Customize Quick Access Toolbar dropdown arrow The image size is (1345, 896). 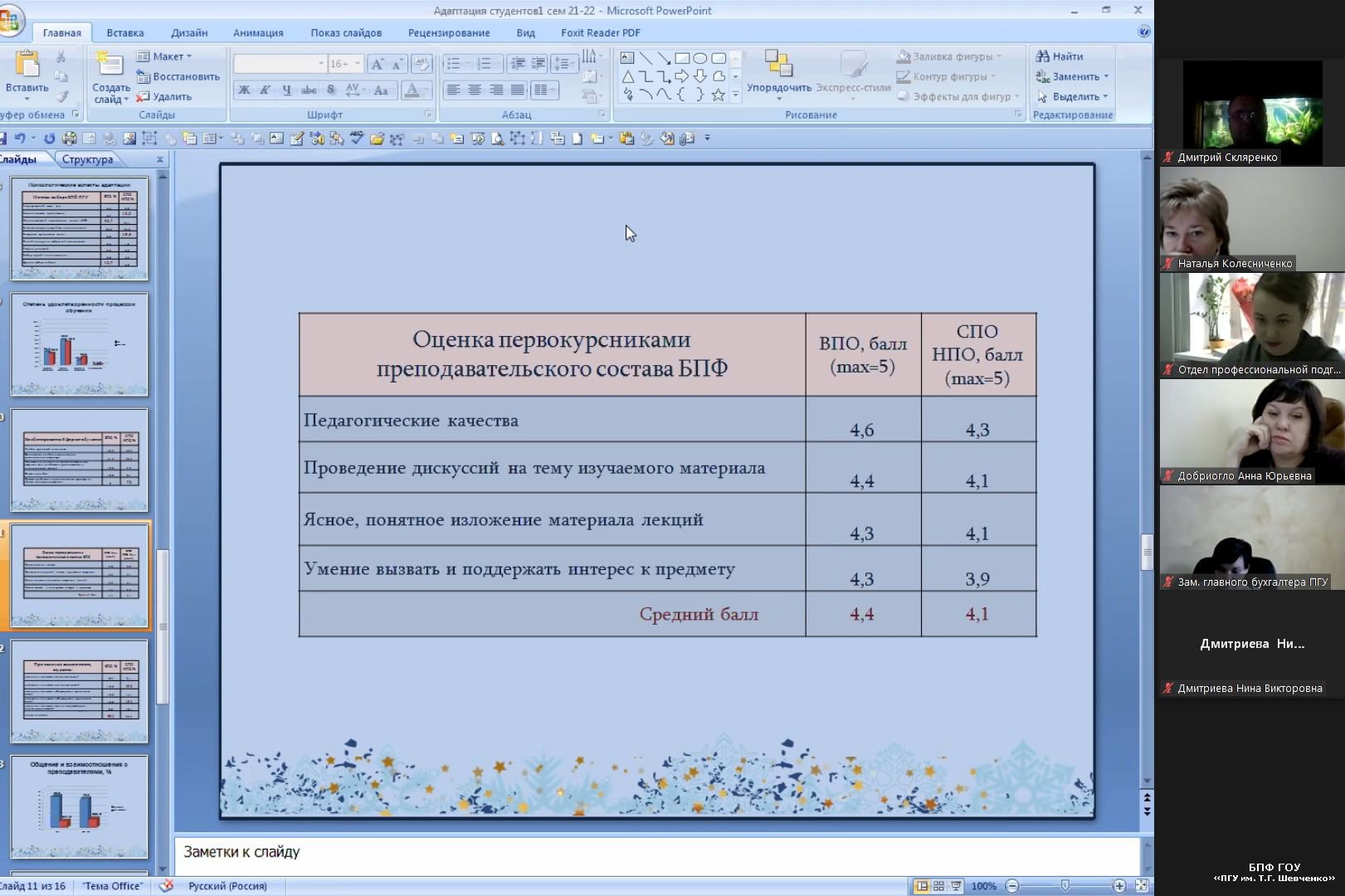[708, 139]
